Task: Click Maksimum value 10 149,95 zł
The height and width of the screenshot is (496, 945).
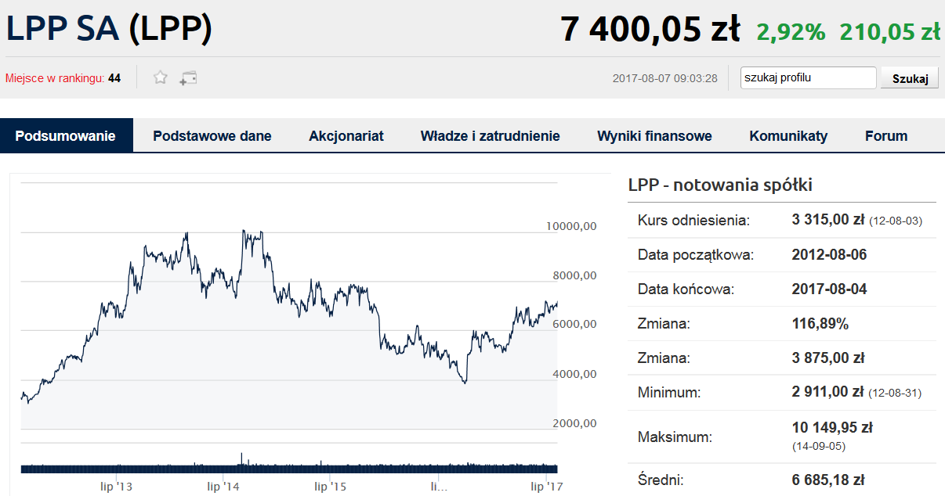Action: [832, 427]
